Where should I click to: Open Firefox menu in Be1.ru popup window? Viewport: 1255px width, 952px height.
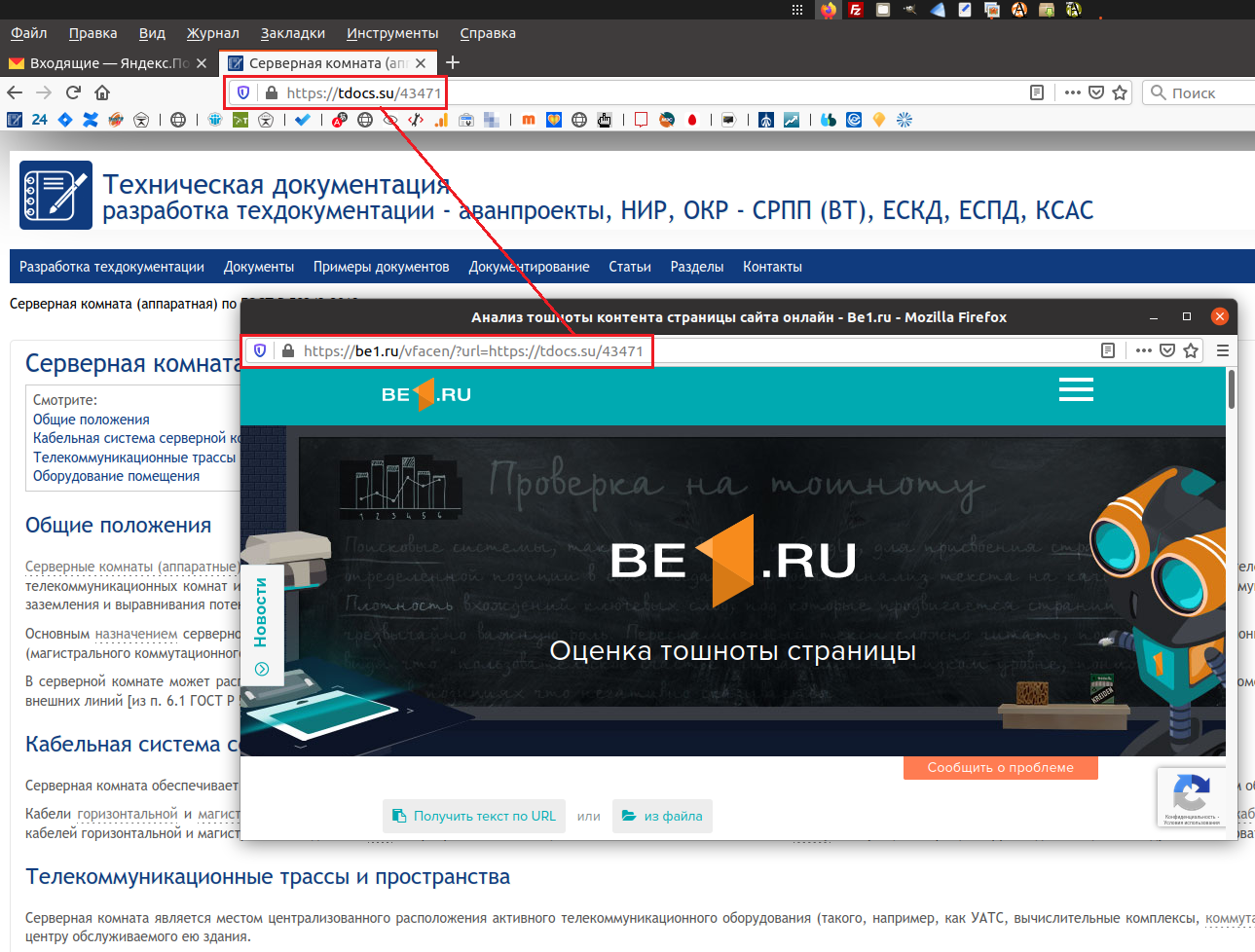pyautogui.click(x=1223, y=350)
